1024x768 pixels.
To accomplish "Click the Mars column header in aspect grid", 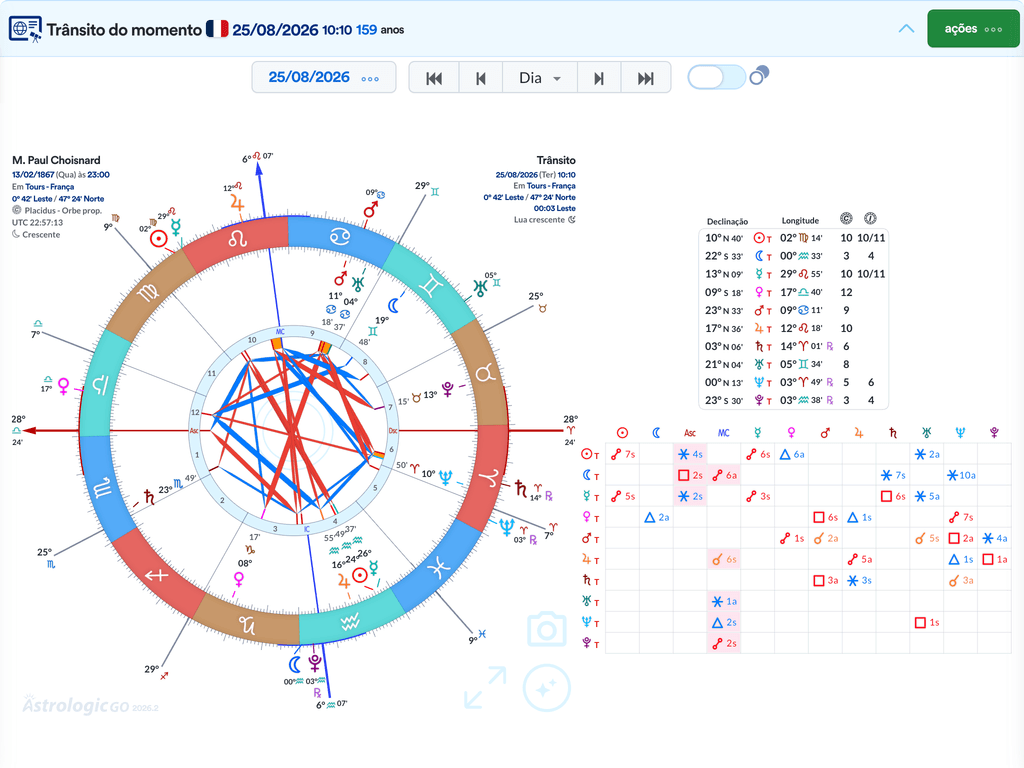I will point(825,433).
